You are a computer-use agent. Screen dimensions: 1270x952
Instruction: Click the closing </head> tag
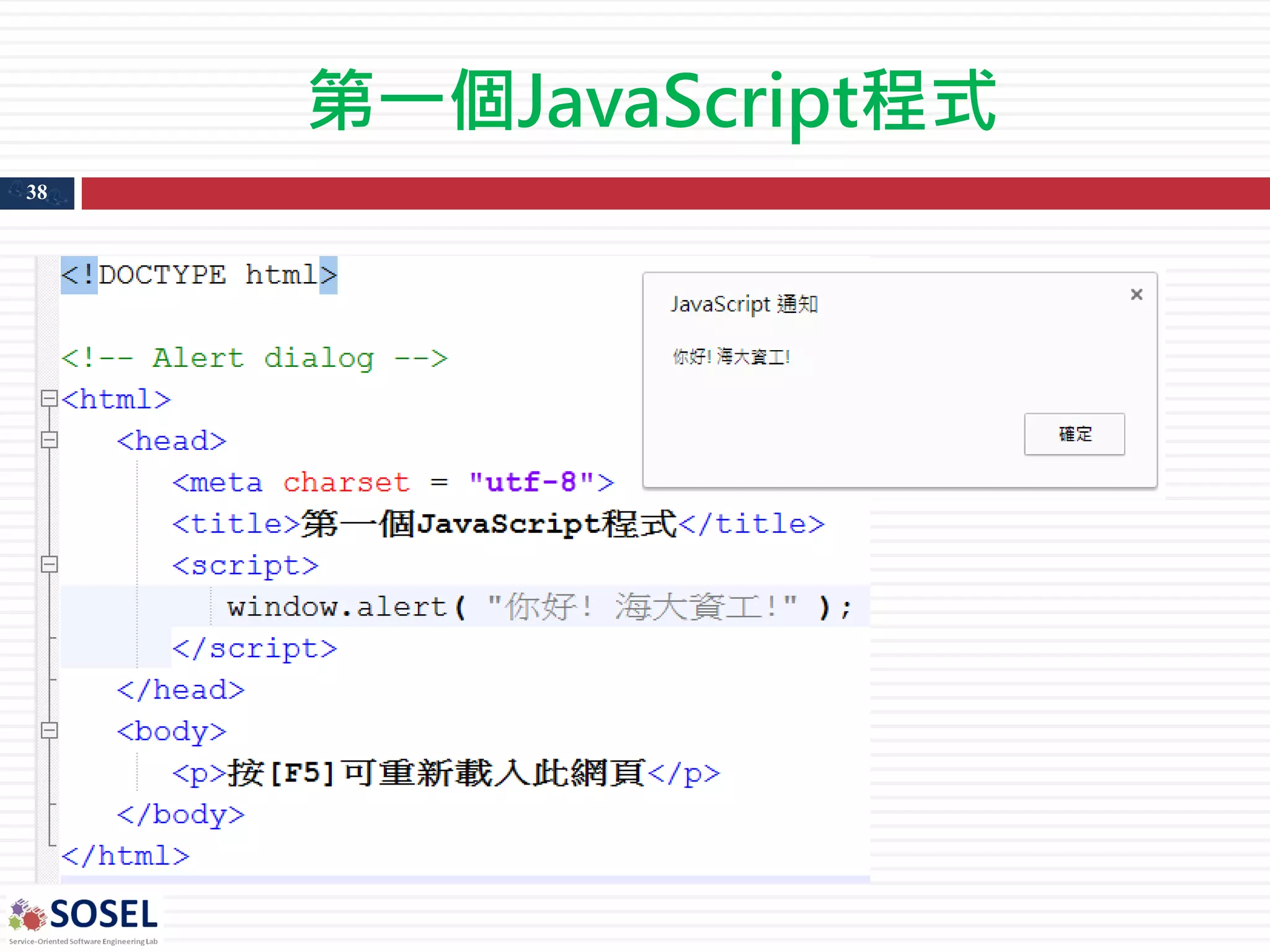(181, 690)
